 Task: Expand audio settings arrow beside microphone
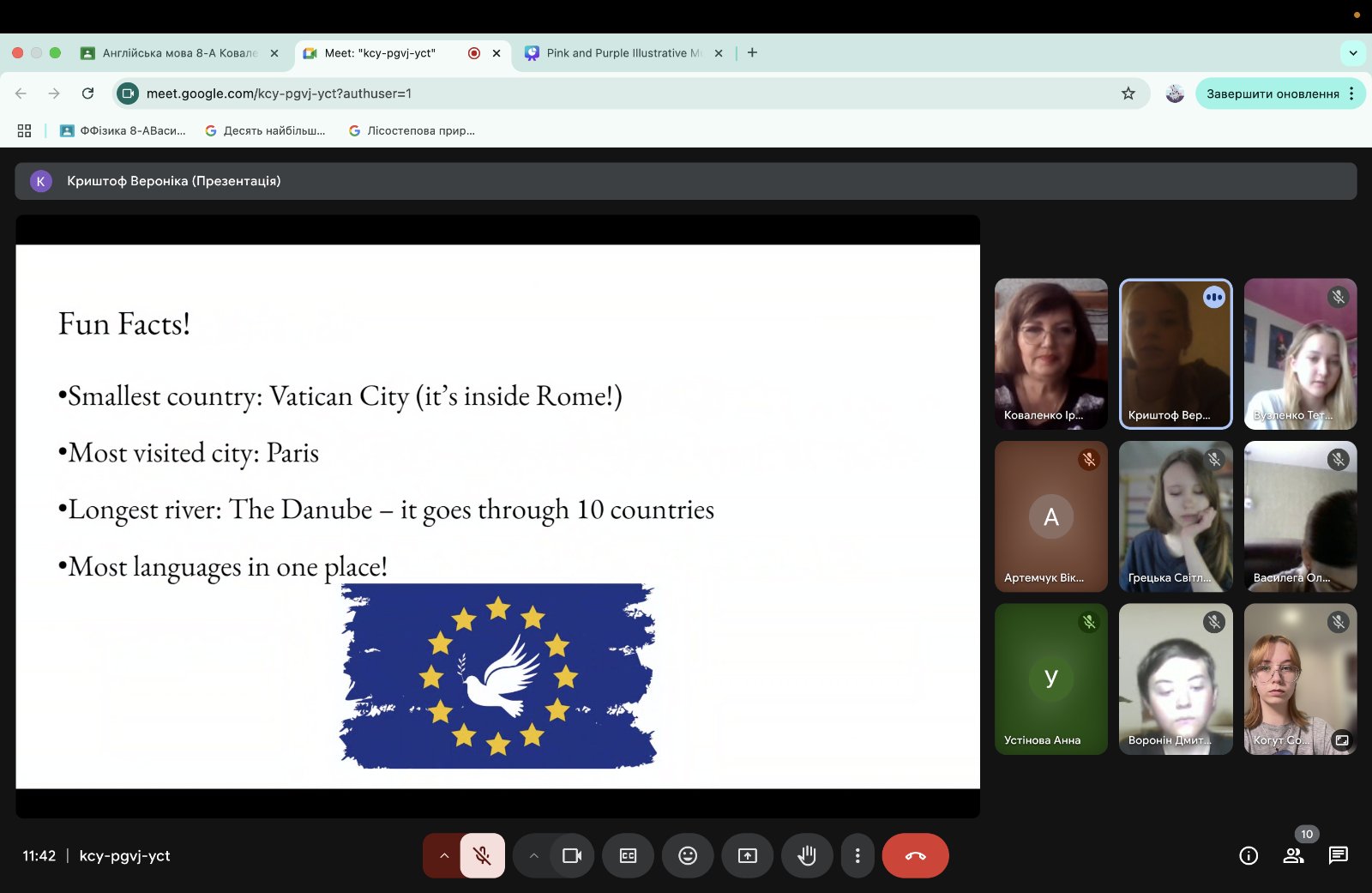coord(444,855)
